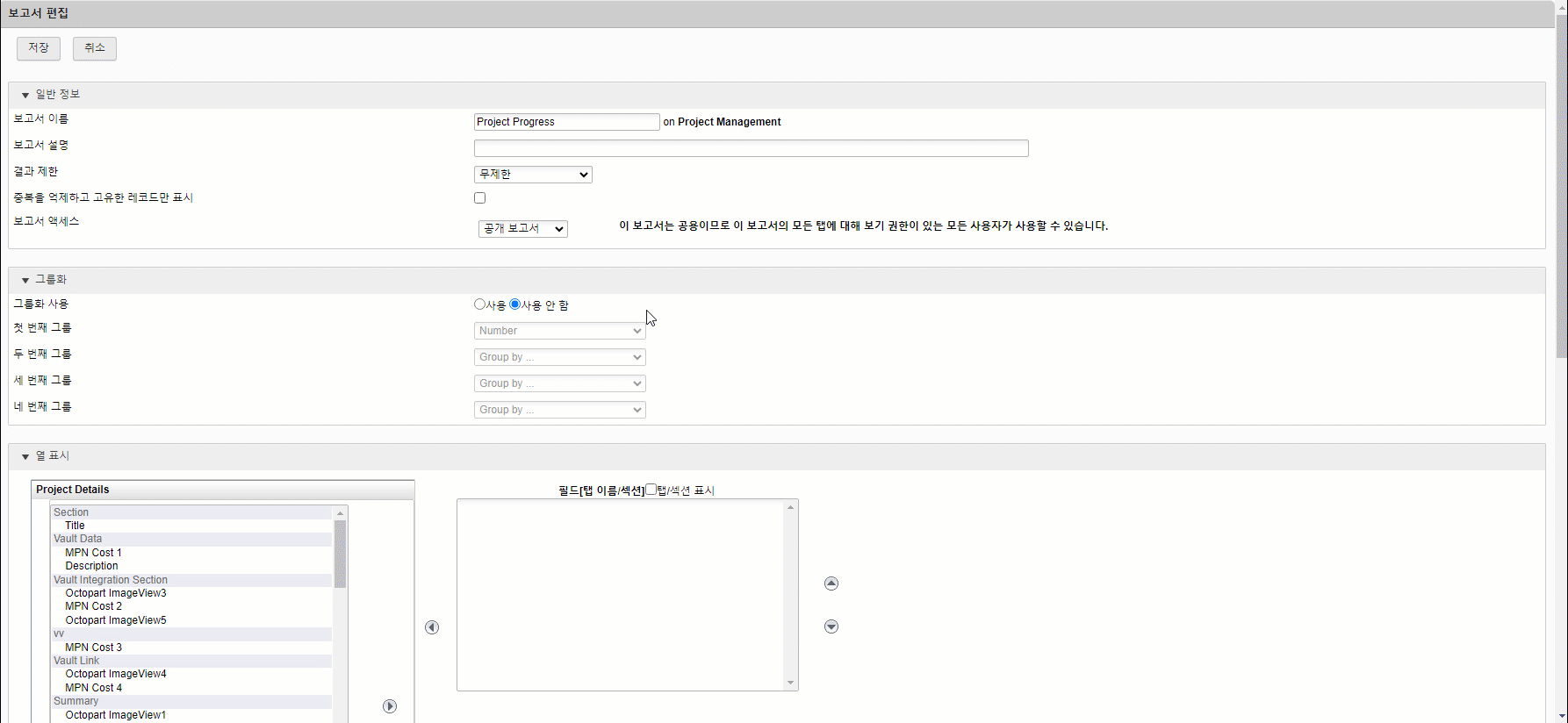
Task: Select the 사용 grouping radio button
Action: coord(479,304)
